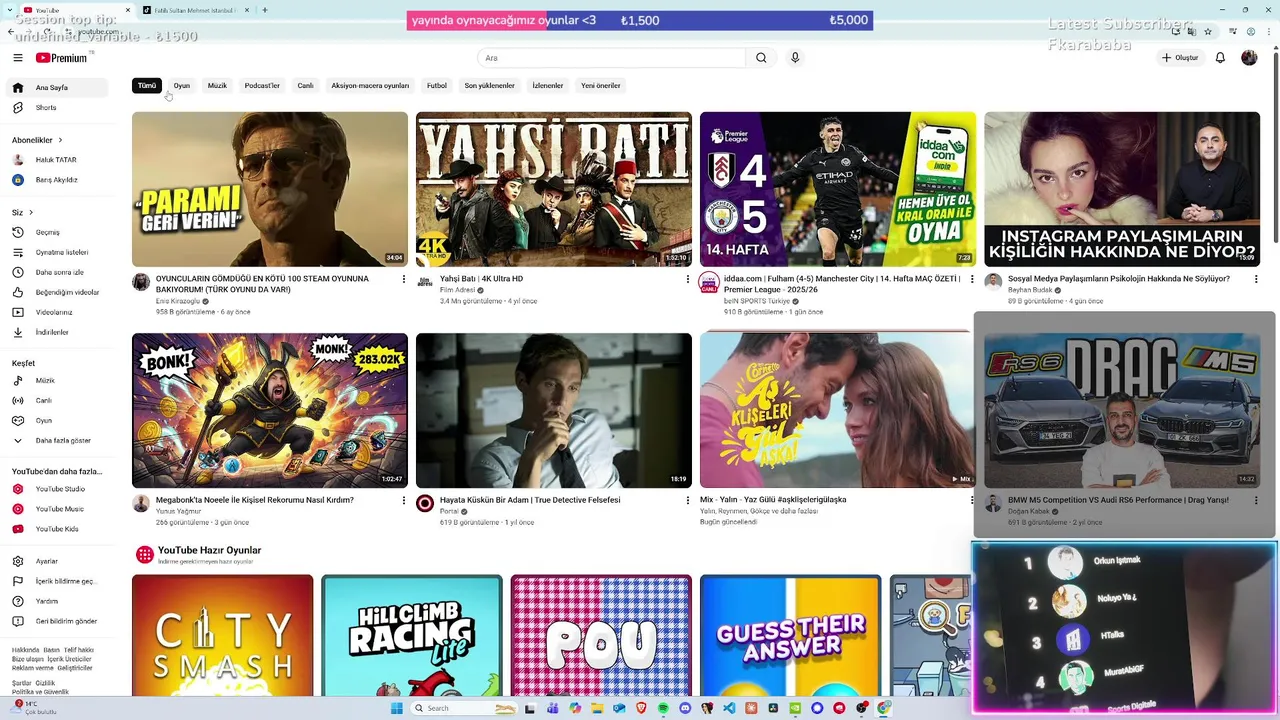
Task: Open options menu for Yahşi Batı video
Action: pyautogui.click(x=687, y=279)
